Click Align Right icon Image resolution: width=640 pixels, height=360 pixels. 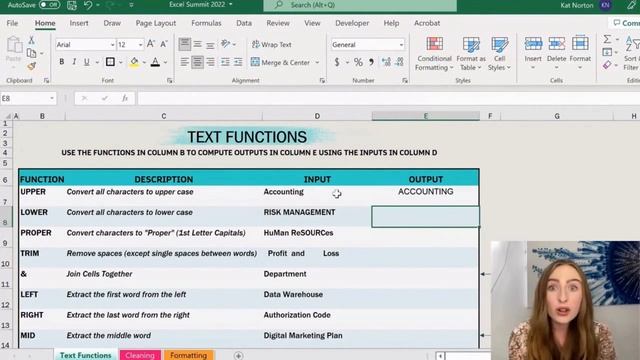[210, 62]
